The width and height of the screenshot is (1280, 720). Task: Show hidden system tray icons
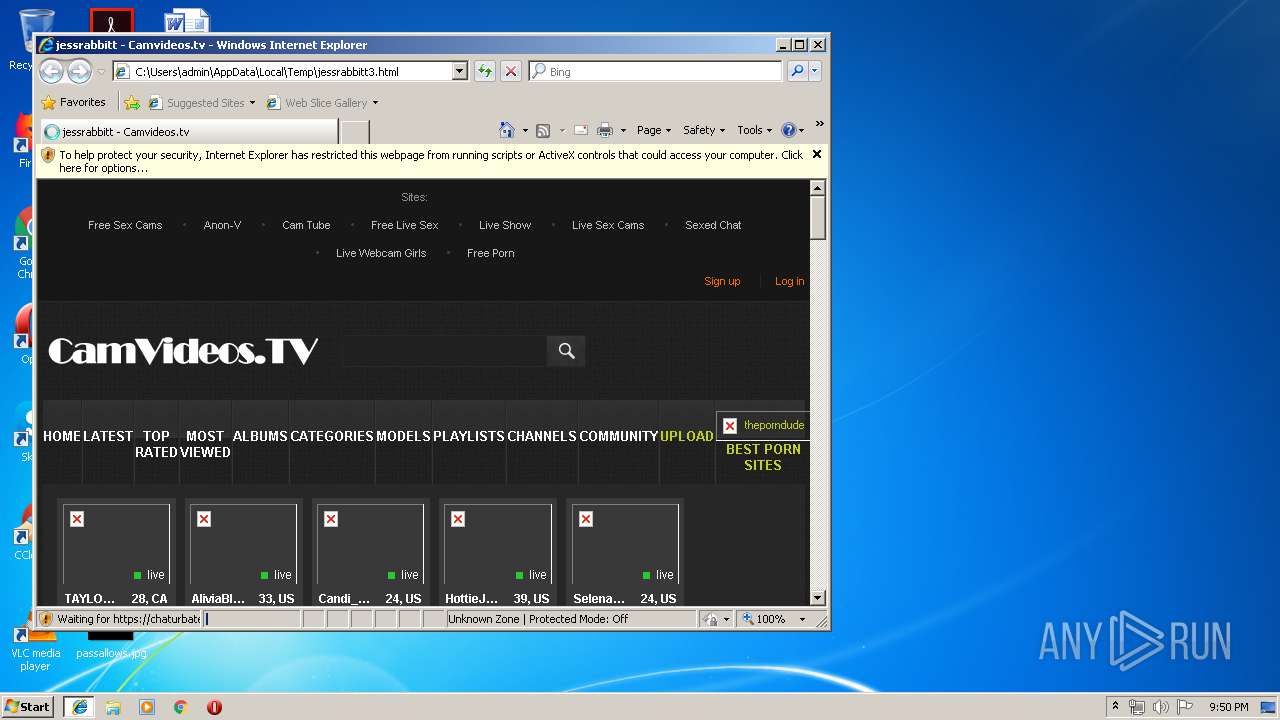coord(1115,706)
